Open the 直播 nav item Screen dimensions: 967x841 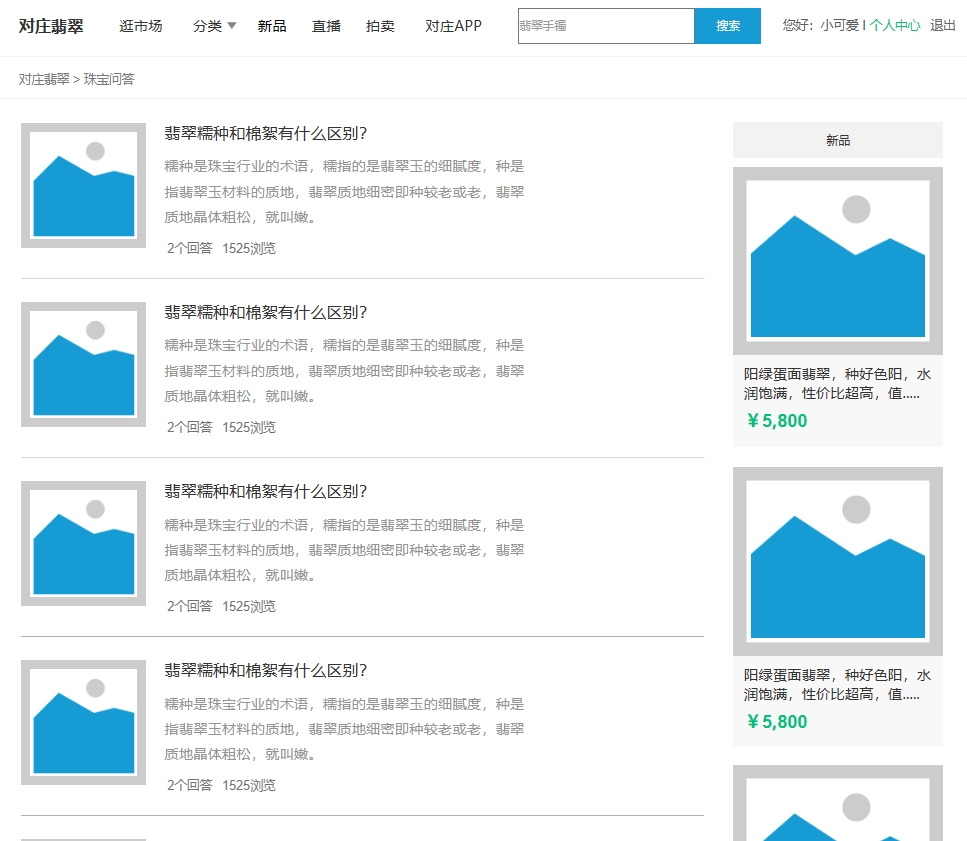click(x=326, y=26)
